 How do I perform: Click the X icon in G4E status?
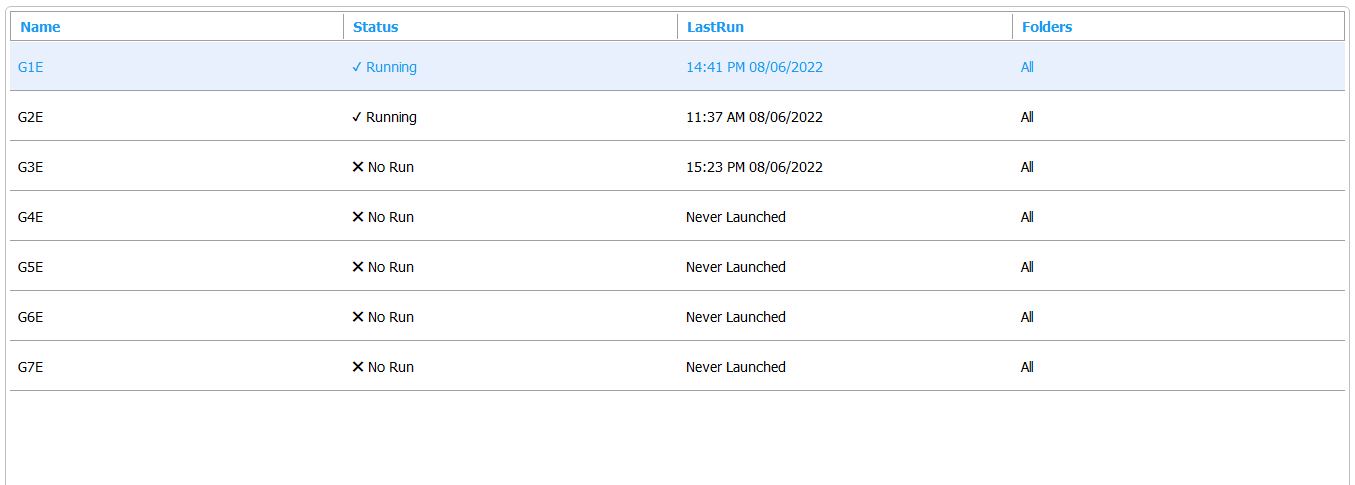point(358,217)
